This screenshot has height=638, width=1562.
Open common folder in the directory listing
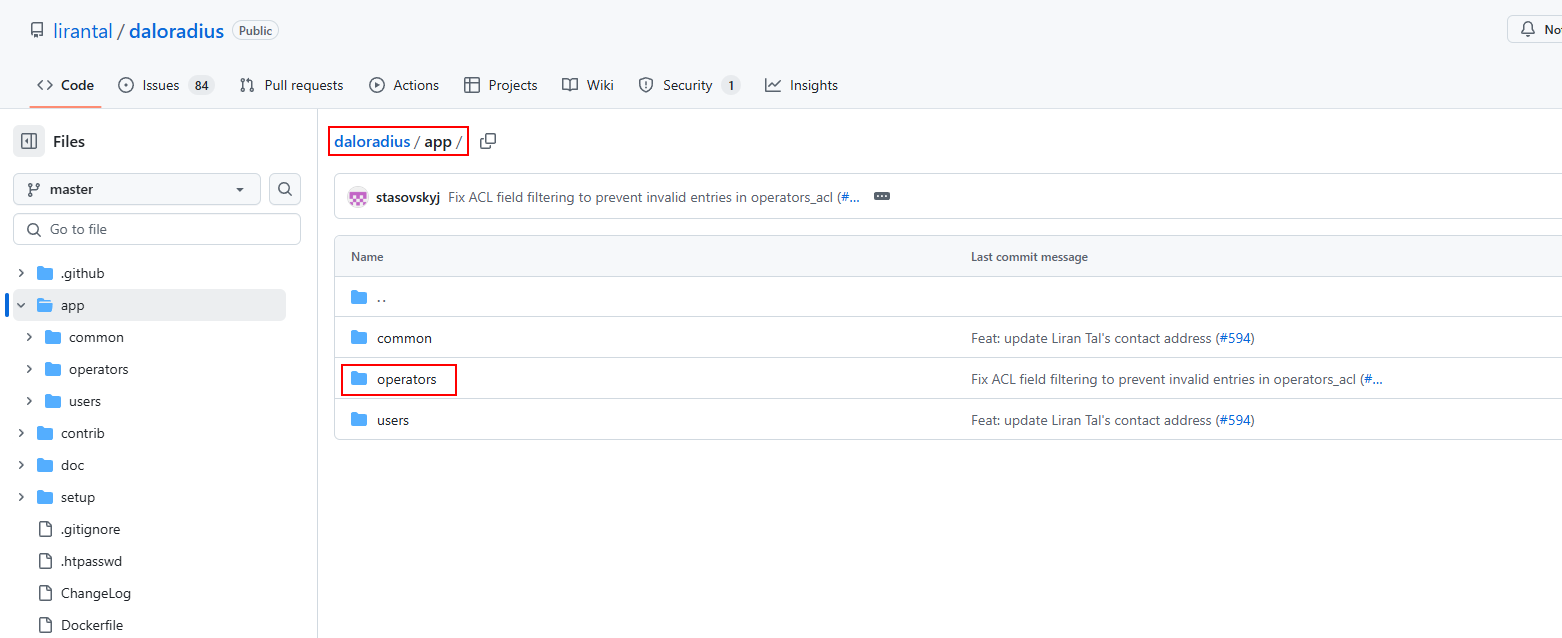(404, 338)
